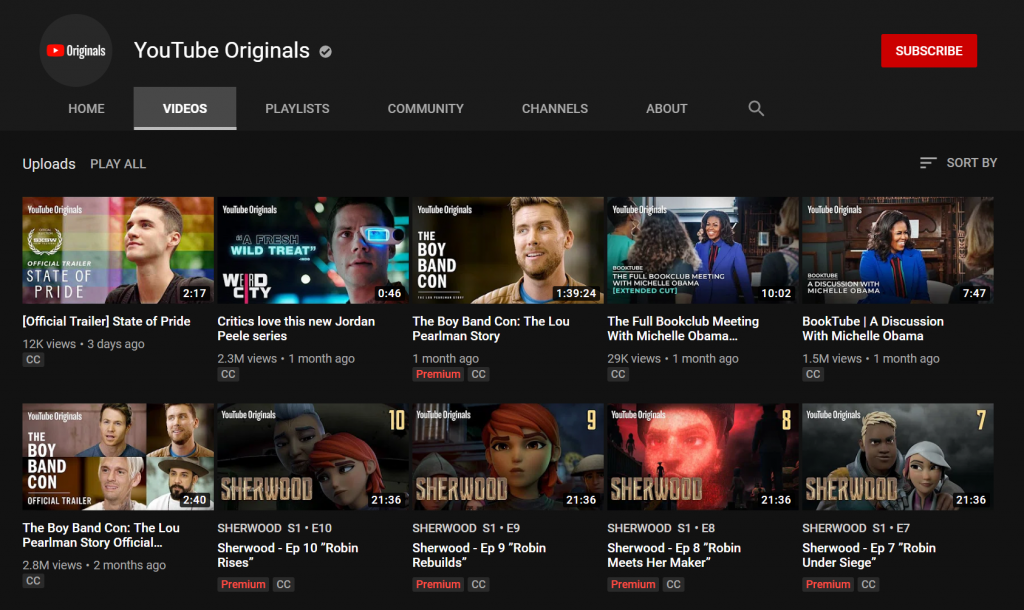Viewport: 1024px width, 610px height.
Task: Subscribe to YouTube Originals channel
Action: pyautogui.click(x=929, y=51)
